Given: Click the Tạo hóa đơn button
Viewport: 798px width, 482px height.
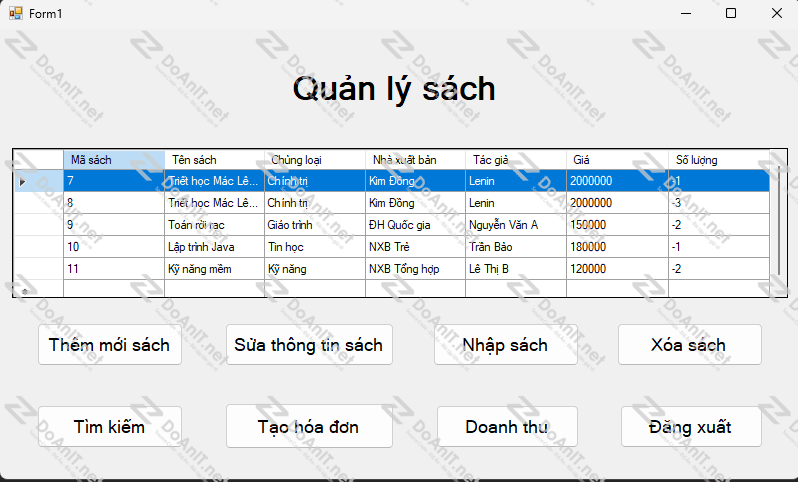Looking at the screenshot, I should pos(308,427).
